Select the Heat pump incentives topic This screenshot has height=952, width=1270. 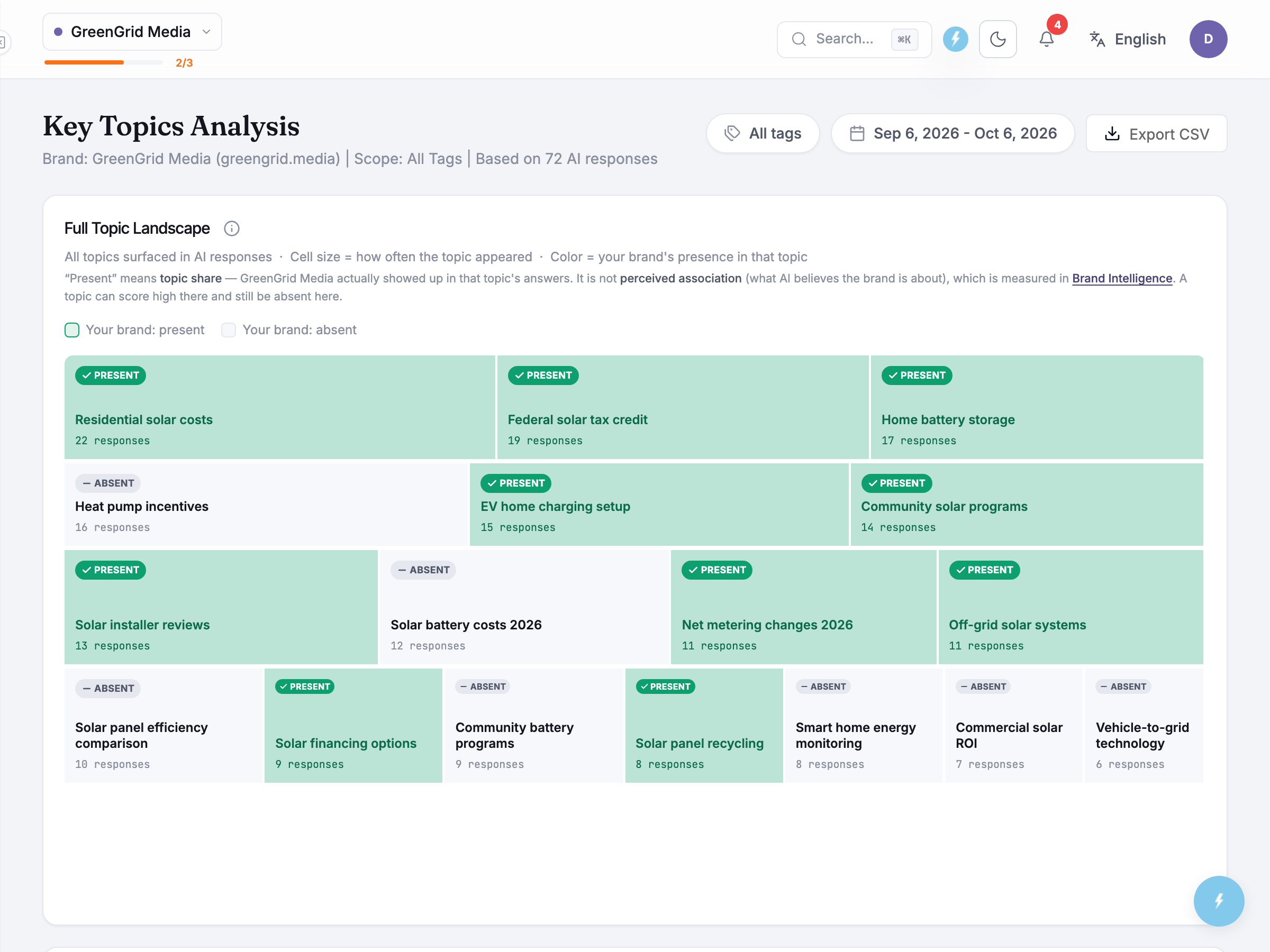click(266, 505)
